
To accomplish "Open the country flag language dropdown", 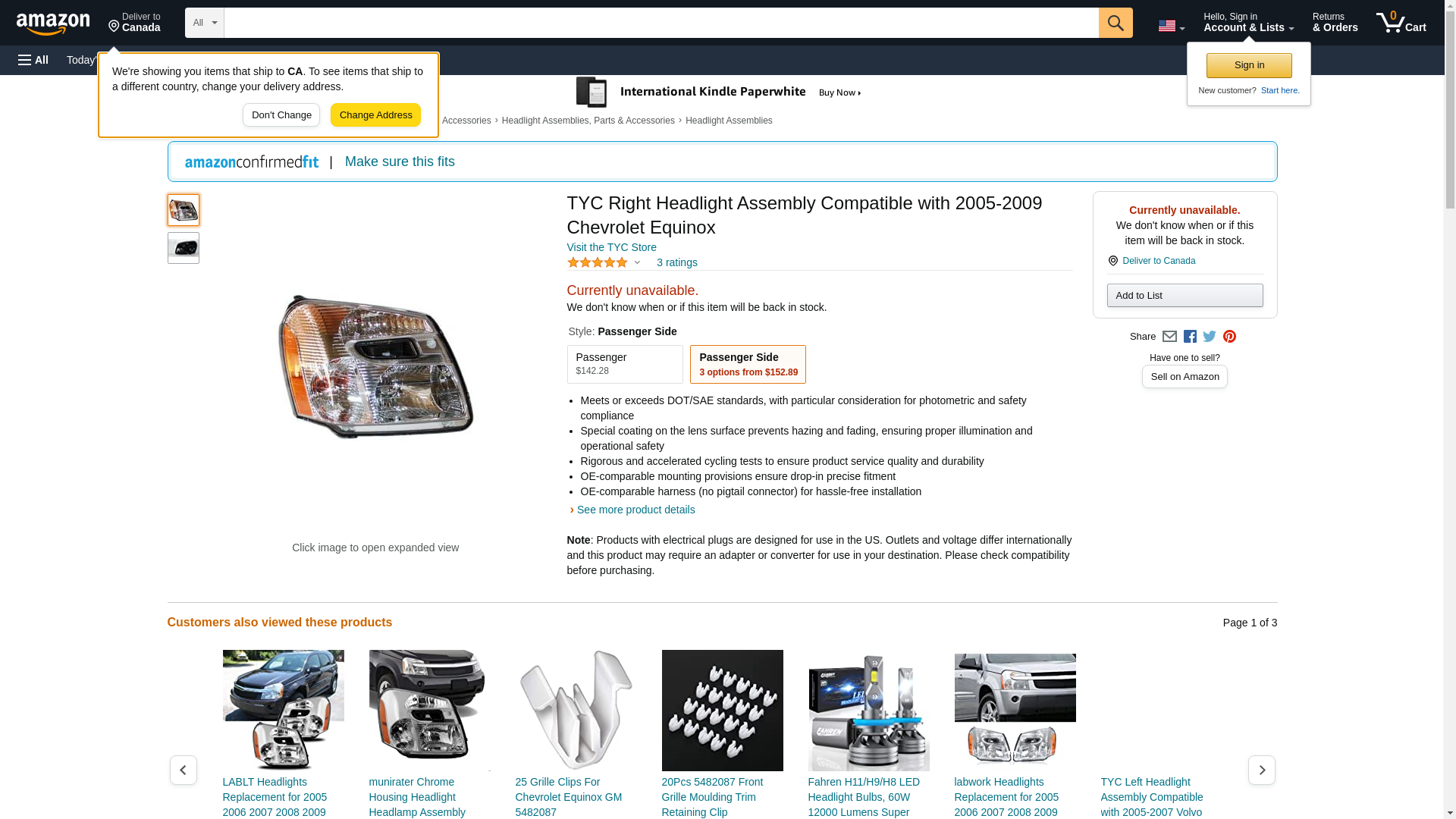I will [x=1171, y=26].
